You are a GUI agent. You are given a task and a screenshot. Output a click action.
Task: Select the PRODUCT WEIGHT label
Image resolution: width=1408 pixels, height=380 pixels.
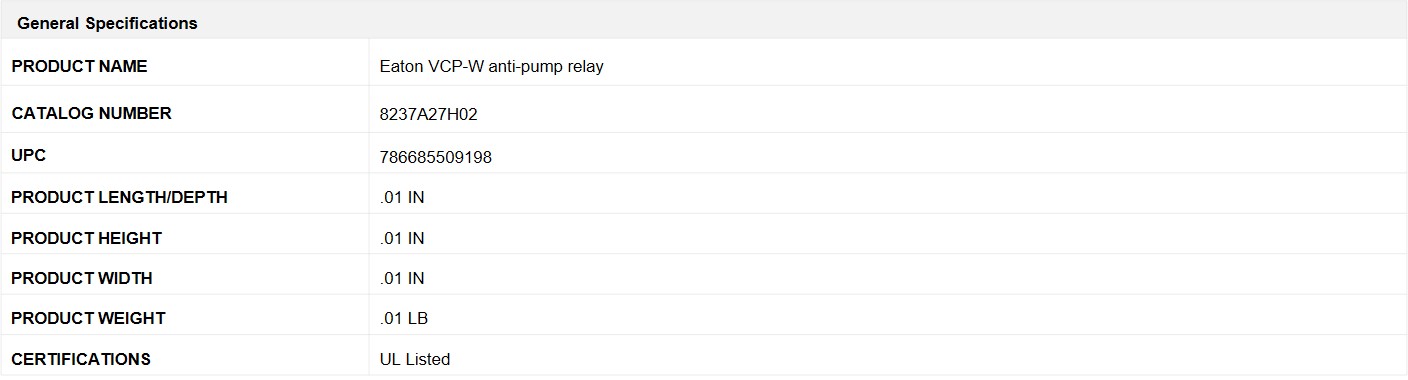[88, 318]
